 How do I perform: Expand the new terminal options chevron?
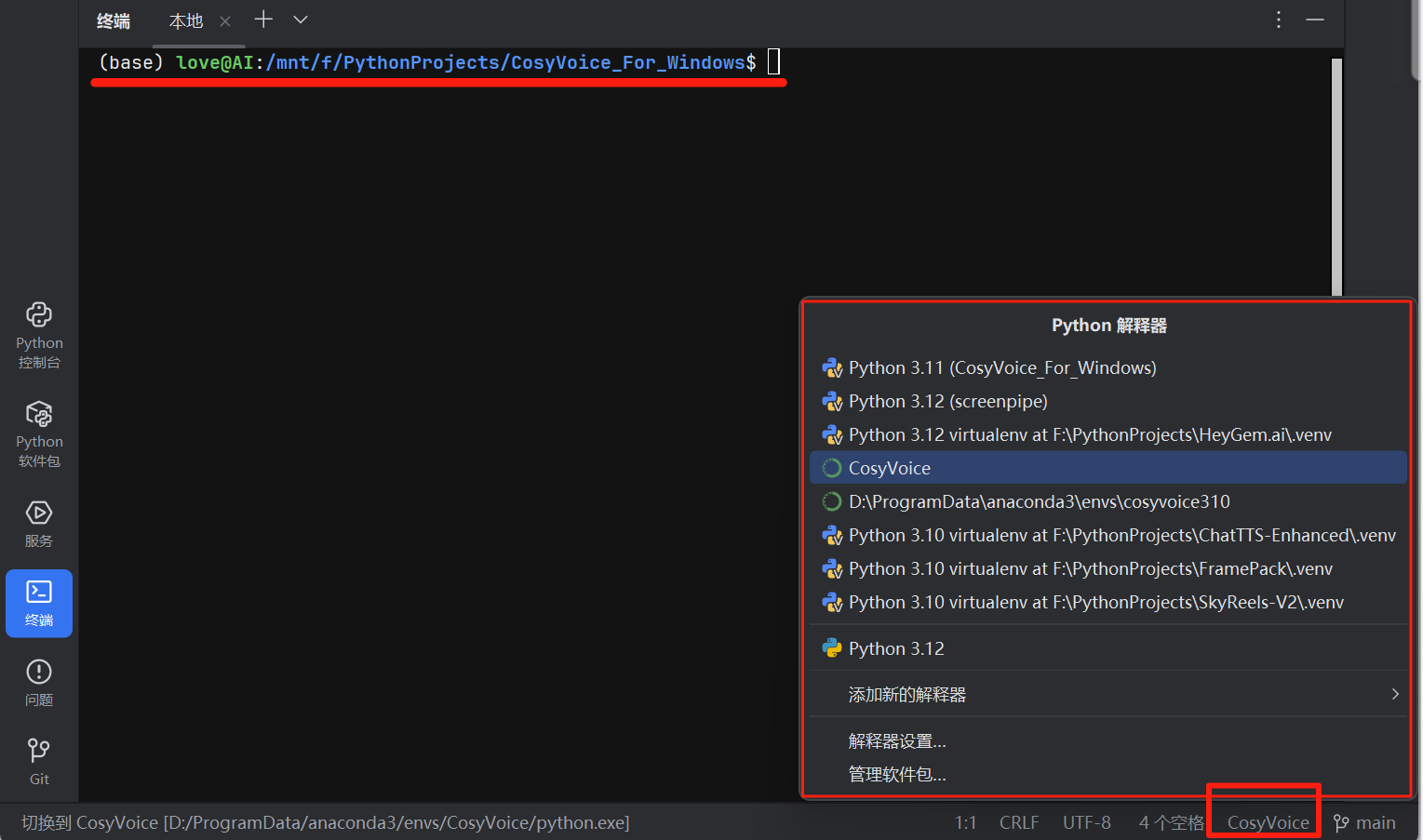point(301,20)
